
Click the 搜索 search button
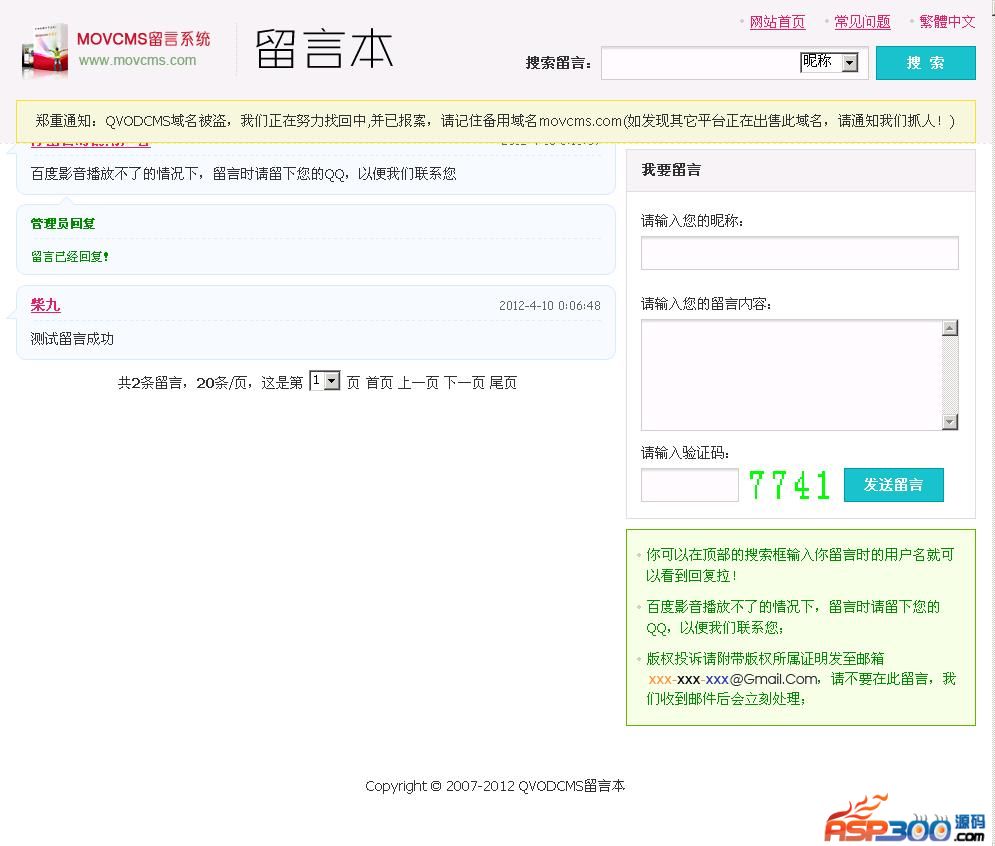click(925, 62)
